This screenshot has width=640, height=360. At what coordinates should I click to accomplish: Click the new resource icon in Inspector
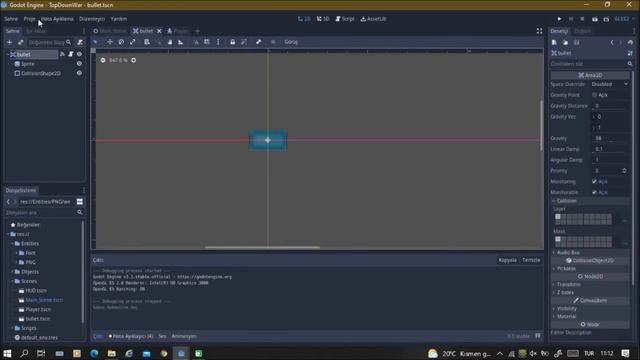point(554,42)
